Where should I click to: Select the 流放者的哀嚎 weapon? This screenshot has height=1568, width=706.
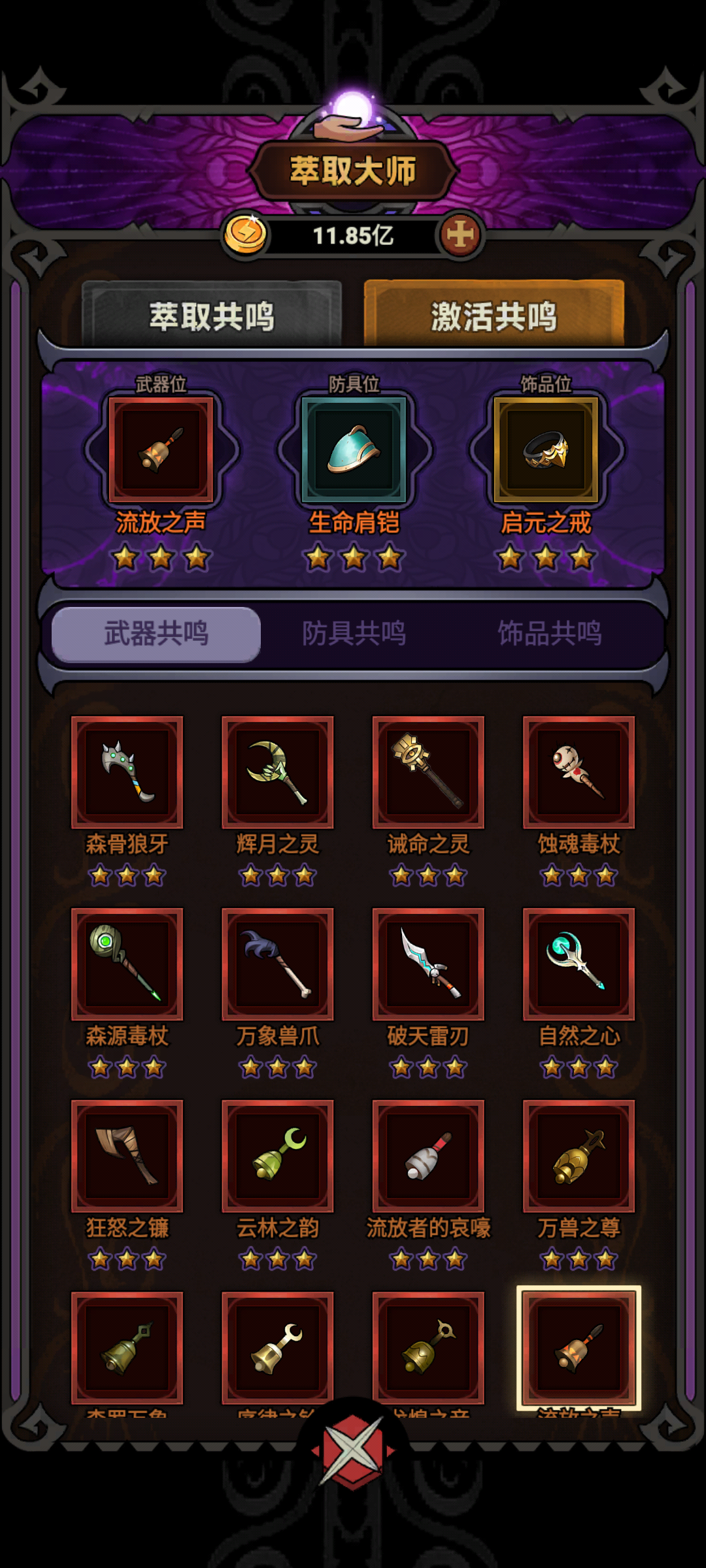428,1156
